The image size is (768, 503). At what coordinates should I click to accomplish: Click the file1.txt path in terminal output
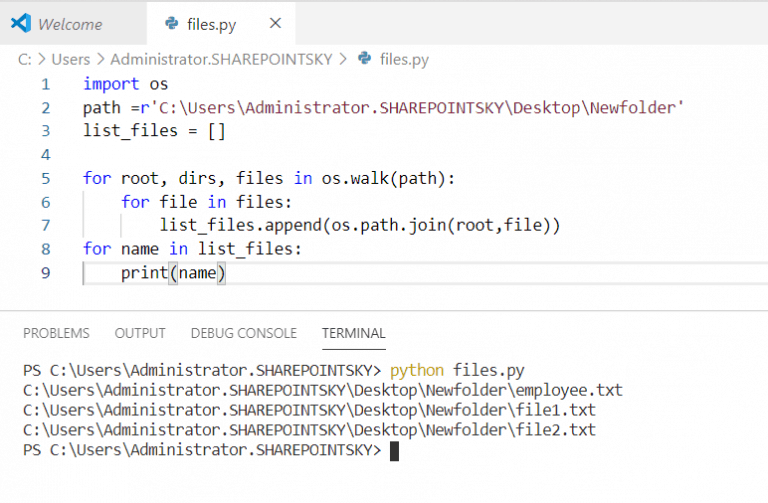click(x=309, y=410)
